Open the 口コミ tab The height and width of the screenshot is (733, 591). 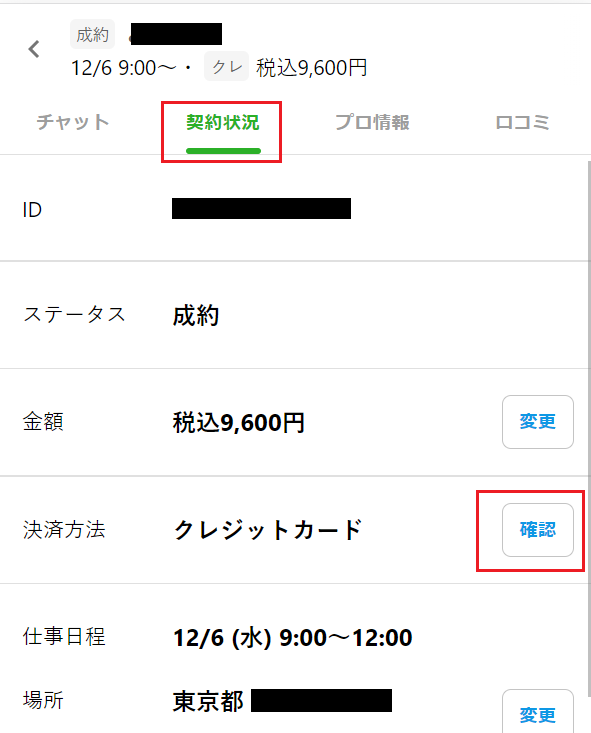tap(522, 122)
